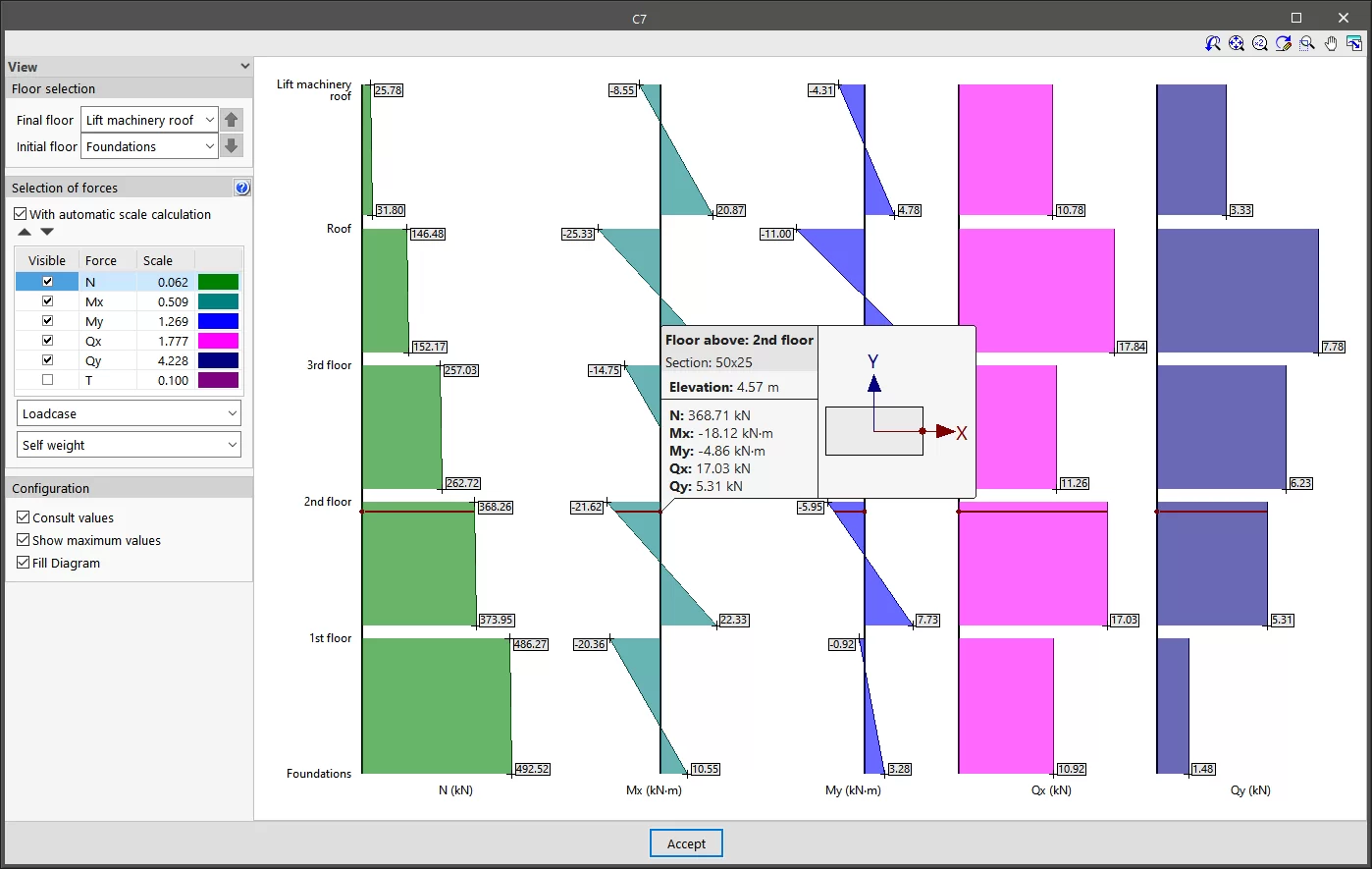Open help for Selection of forces
The image size is (1372, 869).
click(x=242, y=188)
